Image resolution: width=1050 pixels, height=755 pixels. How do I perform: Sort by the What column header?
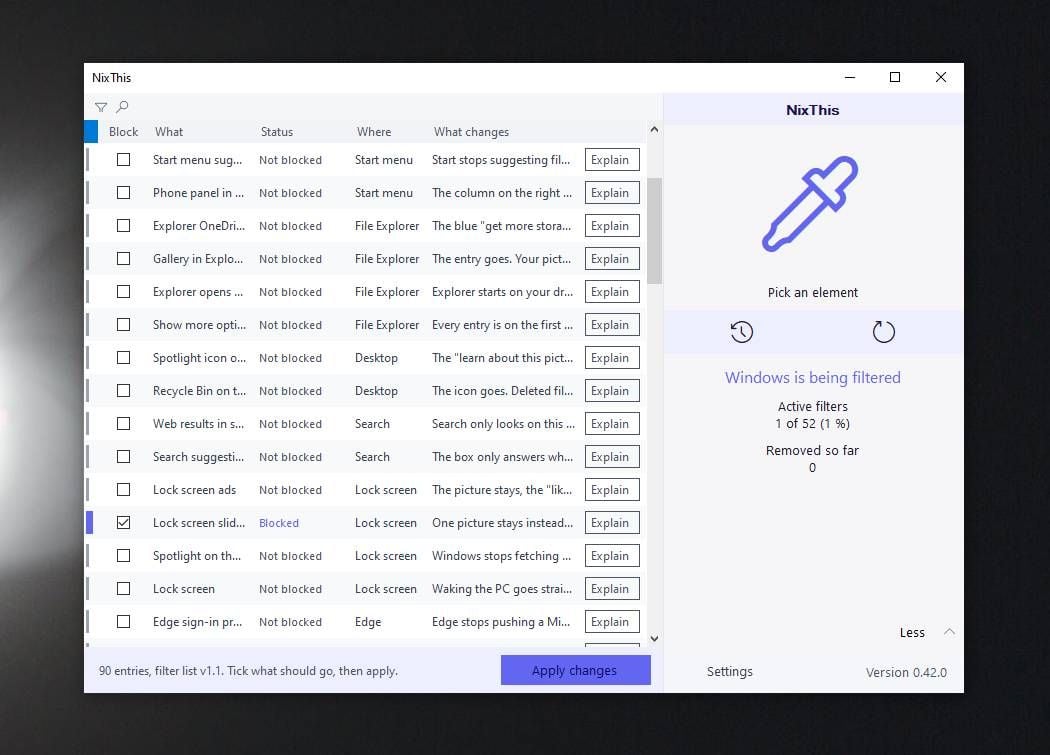[x=169, y=132]
